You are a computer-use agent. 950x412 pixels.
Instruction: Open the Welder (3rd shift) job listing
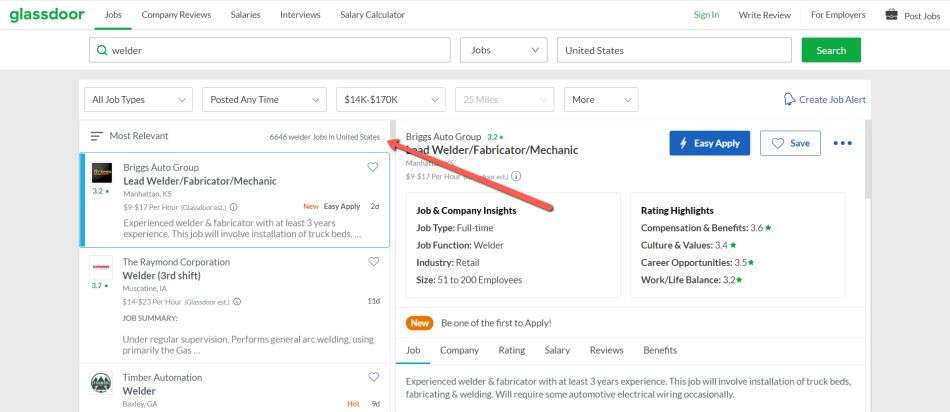pos(161,276)
